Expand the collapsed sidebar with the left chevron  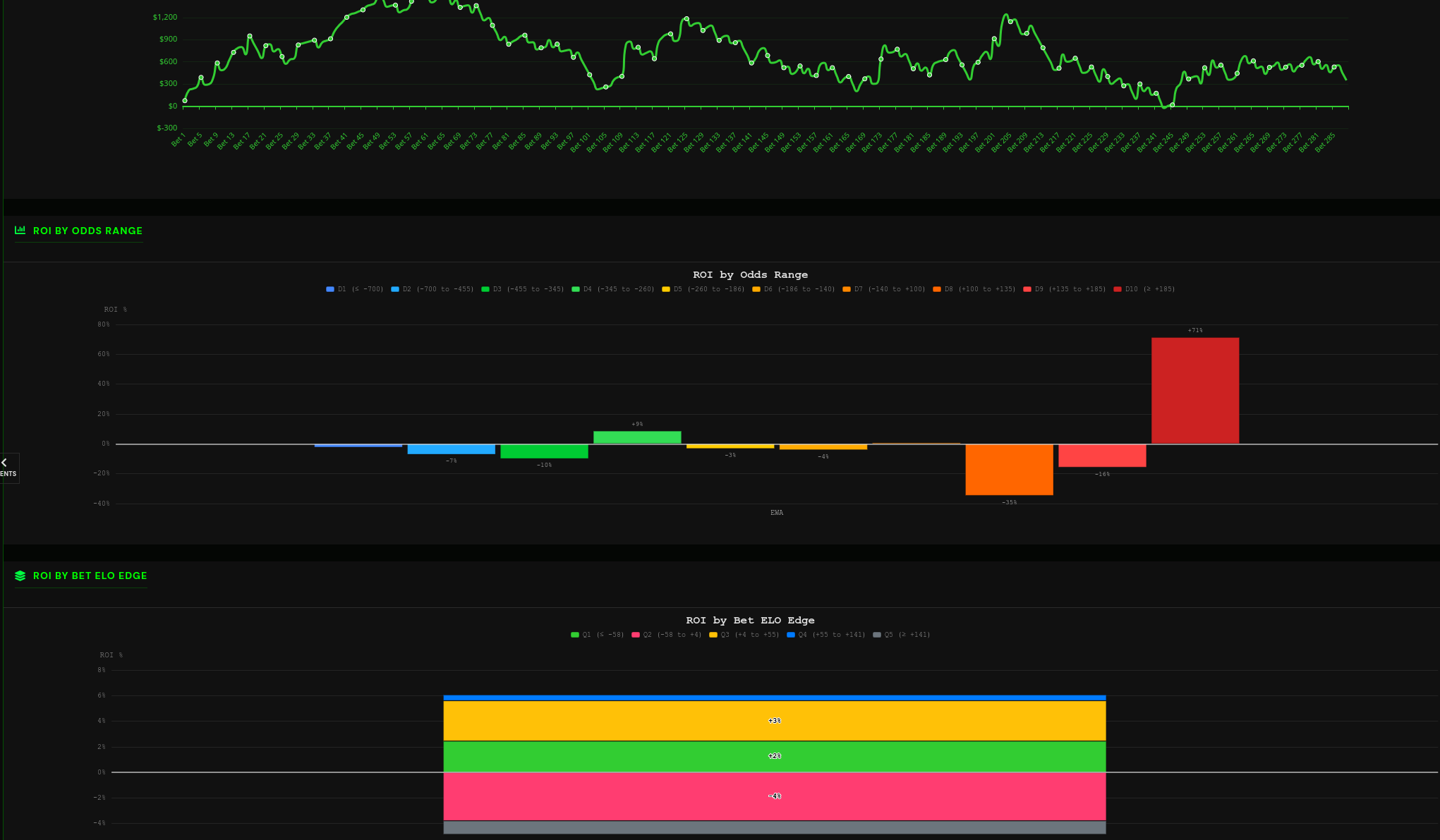coord(4,462)
